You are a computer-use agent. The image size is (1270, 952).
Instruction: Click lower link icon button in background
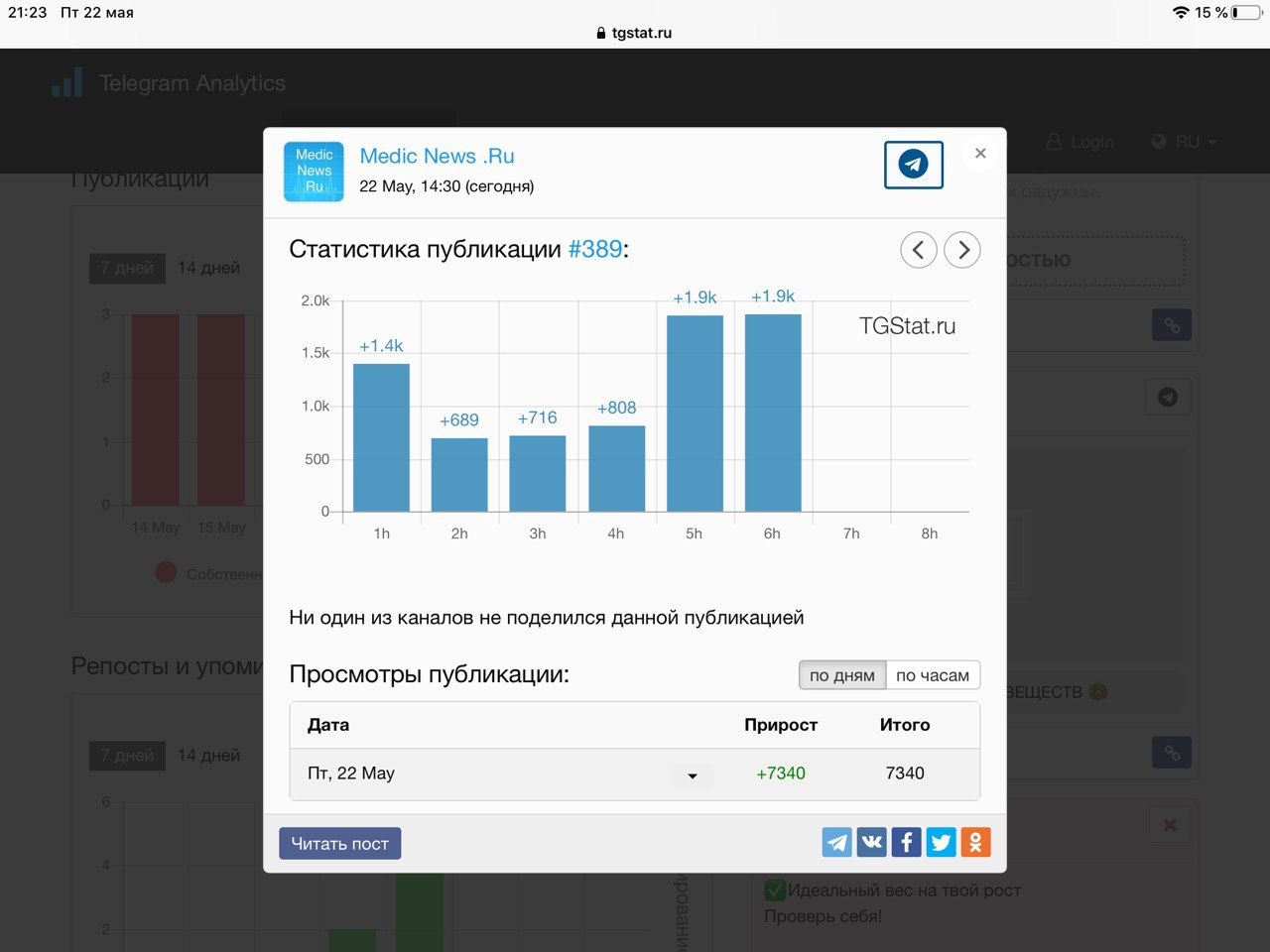[1172, 753]
